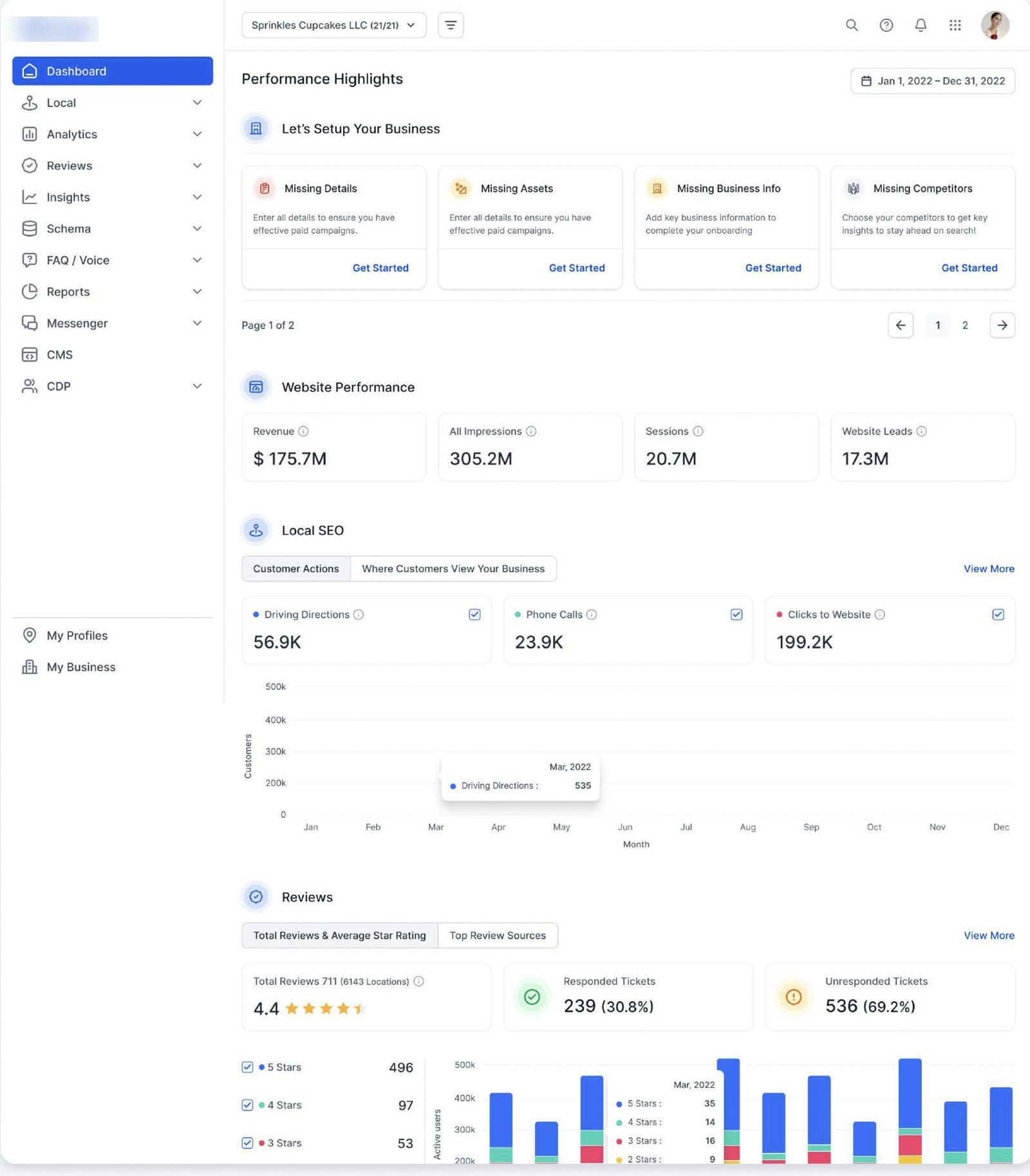Click the Website Leads info icon

921,431
